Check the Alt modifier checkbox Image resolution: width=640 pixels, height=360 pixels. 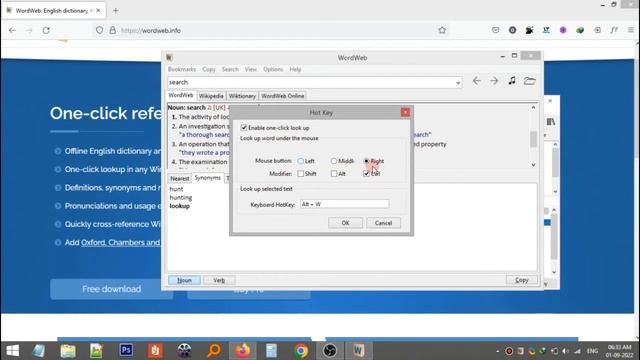pyautogui.click(x=334, y=173)
